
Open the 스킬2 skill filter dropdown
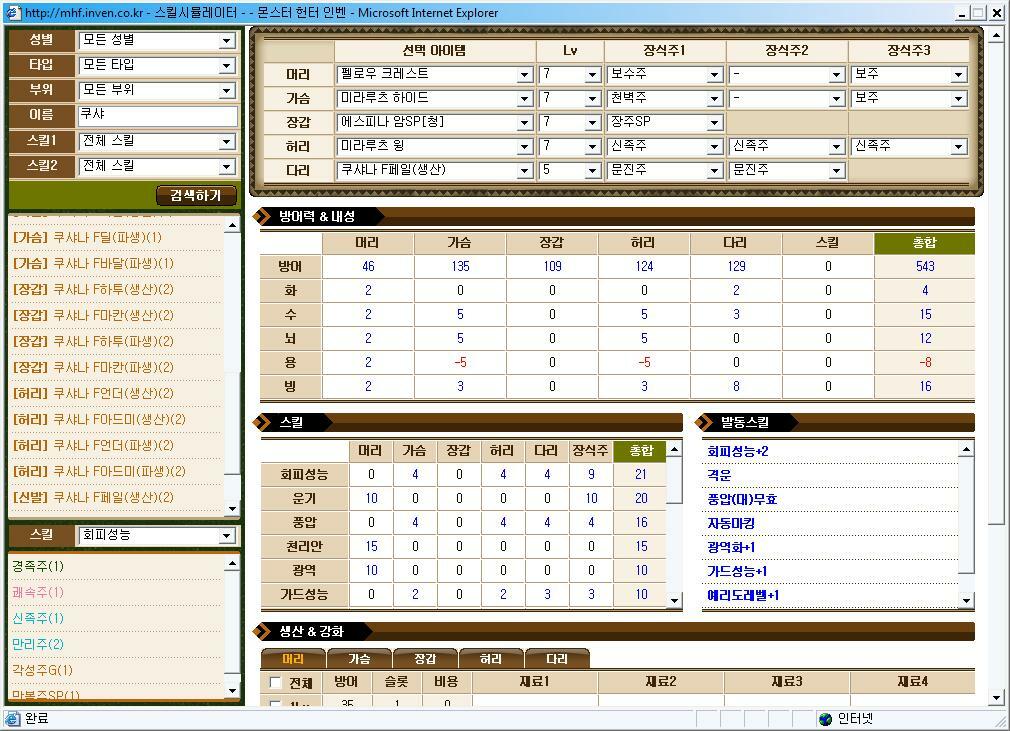(x=155, y=169)
